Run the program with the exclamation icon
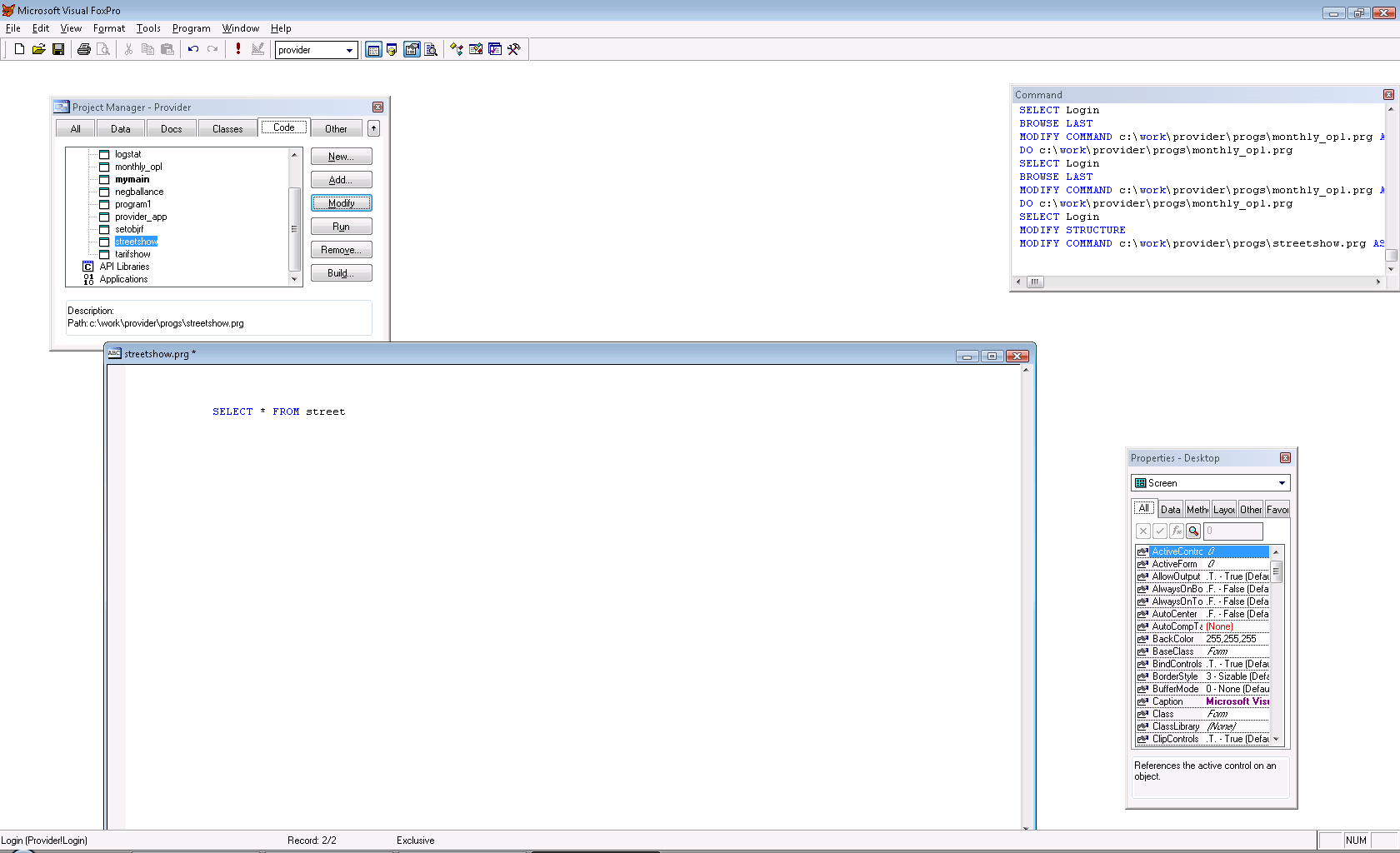This screenshot has width=1400, height=853. click(x=238, y=50)
